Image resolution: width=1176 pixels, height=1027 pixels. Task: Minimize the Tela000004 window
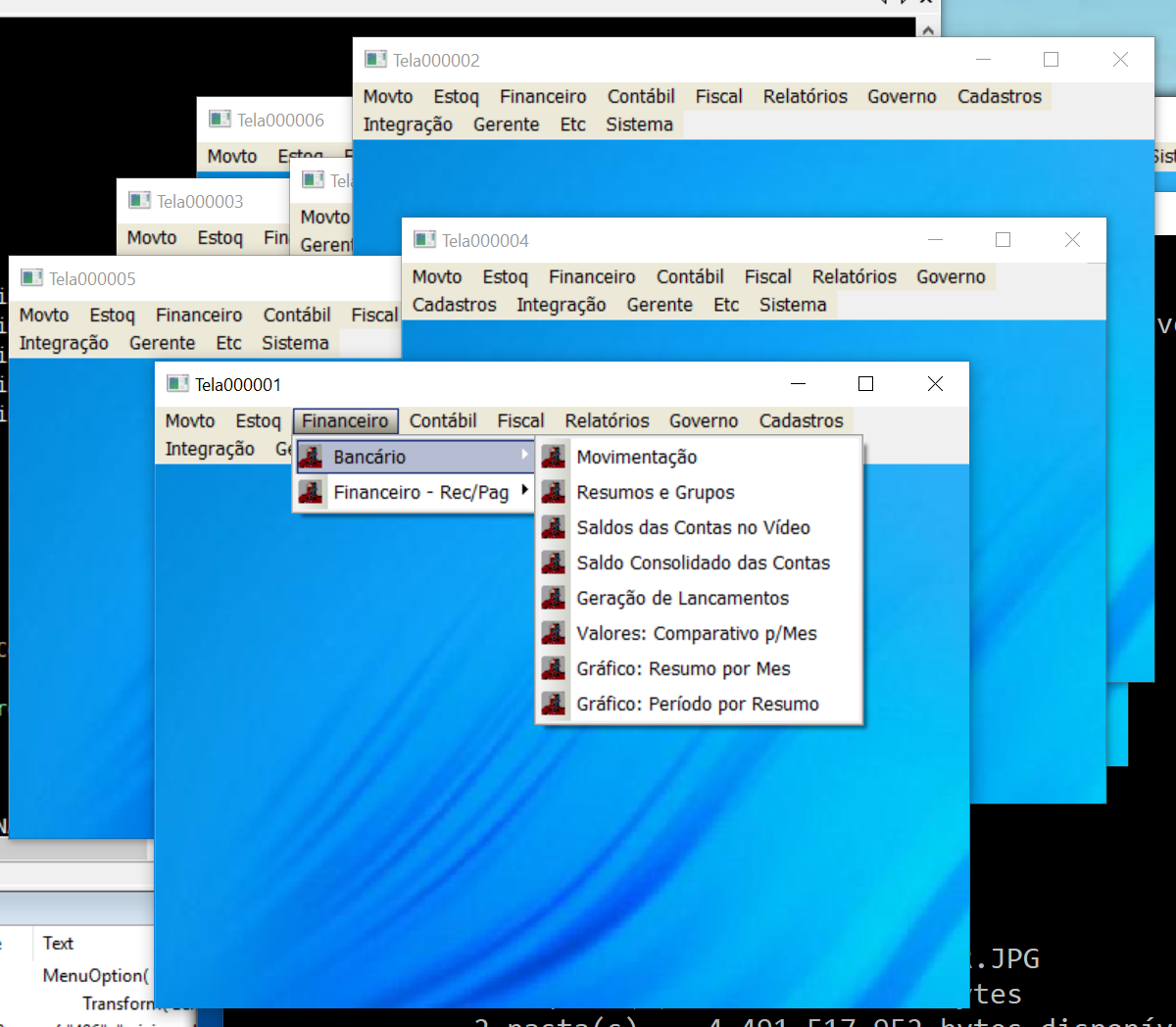tap(936, 239)
